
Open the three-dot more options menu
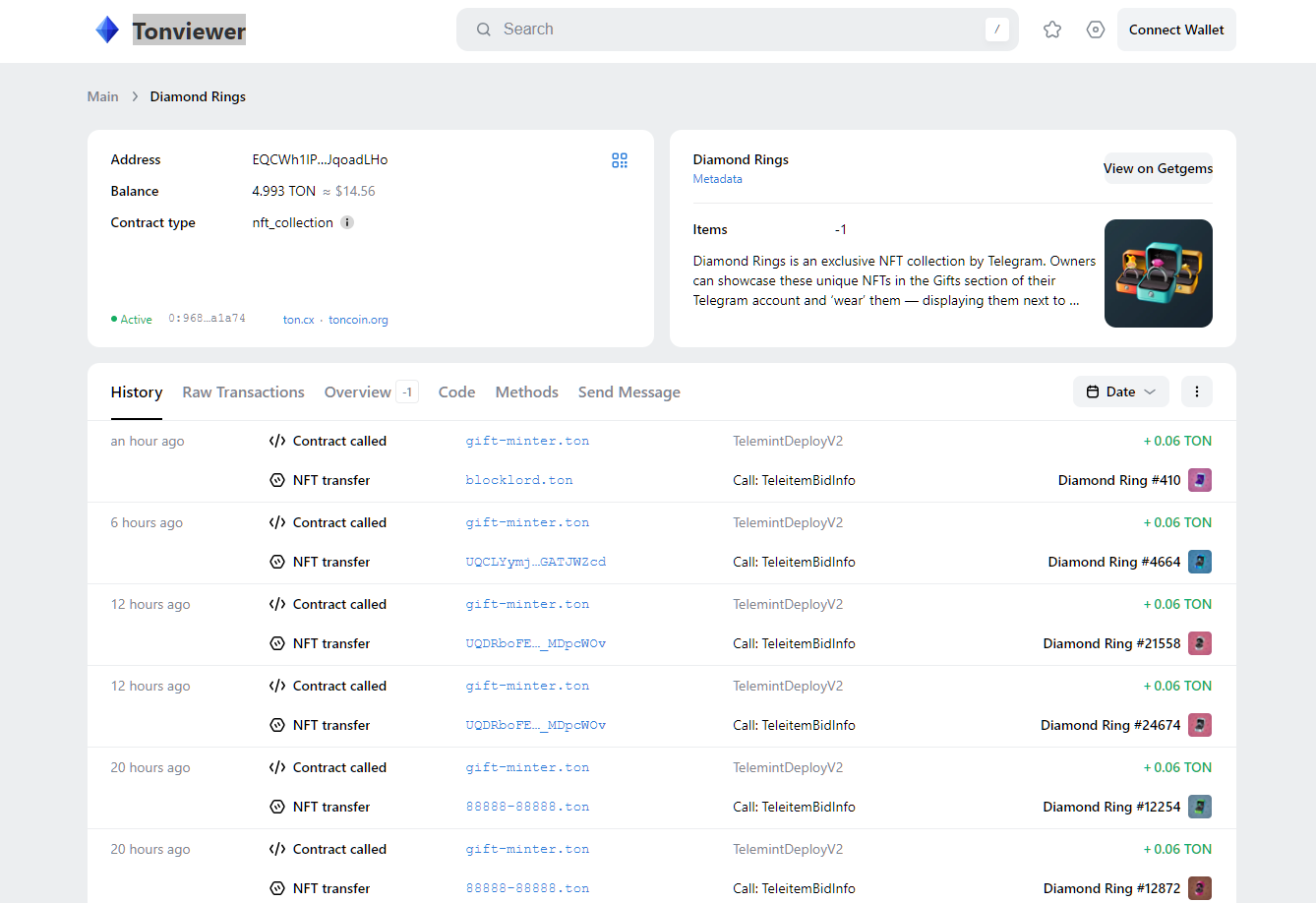pyautogui.click(x=1197, y=391)
